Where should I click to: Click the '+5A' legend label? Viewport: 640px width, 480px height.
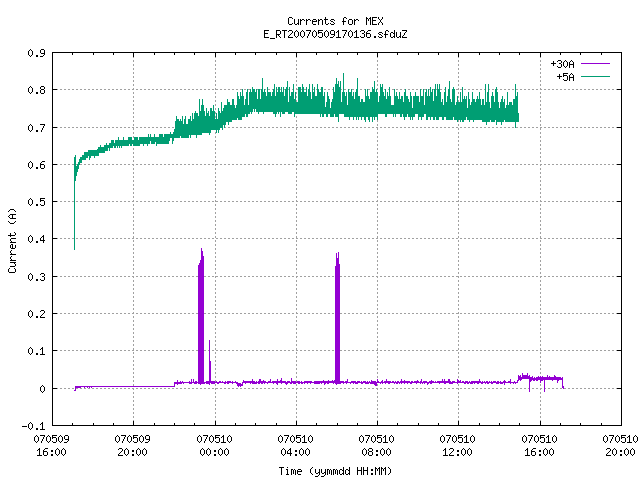(565, 77)
